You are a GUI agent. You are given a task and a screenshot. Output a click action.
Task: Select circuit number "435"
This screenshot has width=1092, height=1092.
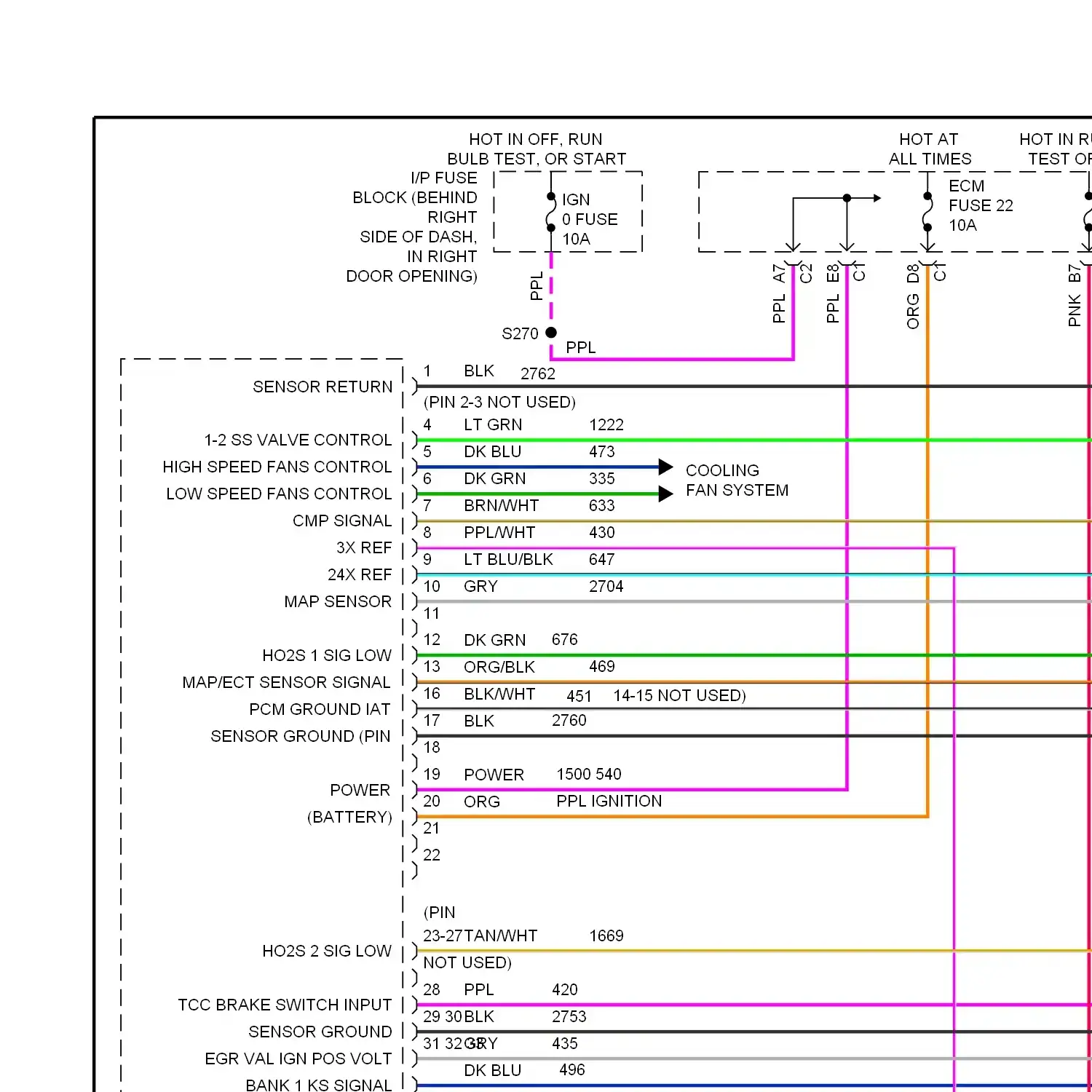[x=565, y=1043]
